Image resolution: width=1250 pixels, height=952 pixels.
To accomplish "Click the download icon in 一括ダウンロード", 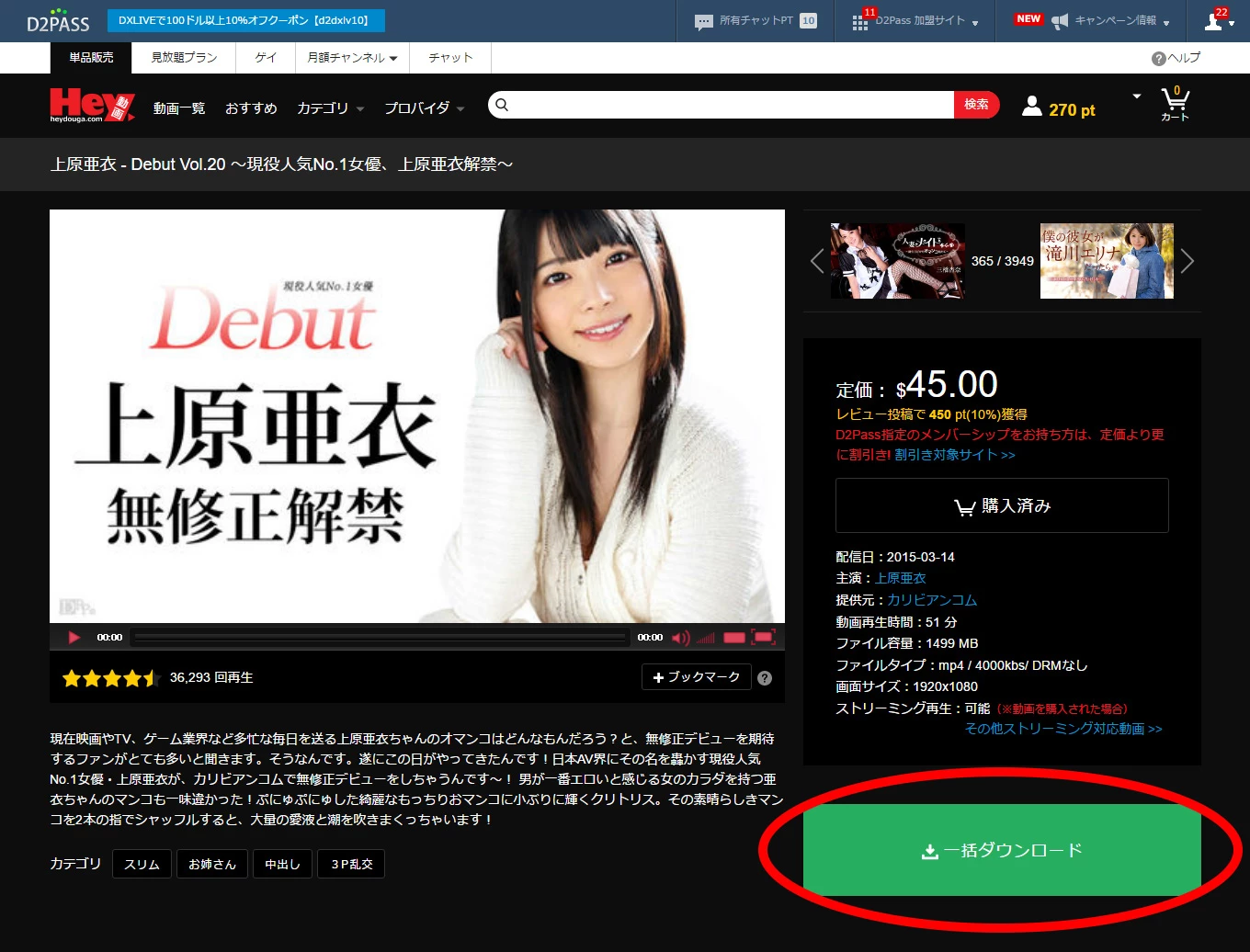I will pyautogui.click(x=929, y=852).
